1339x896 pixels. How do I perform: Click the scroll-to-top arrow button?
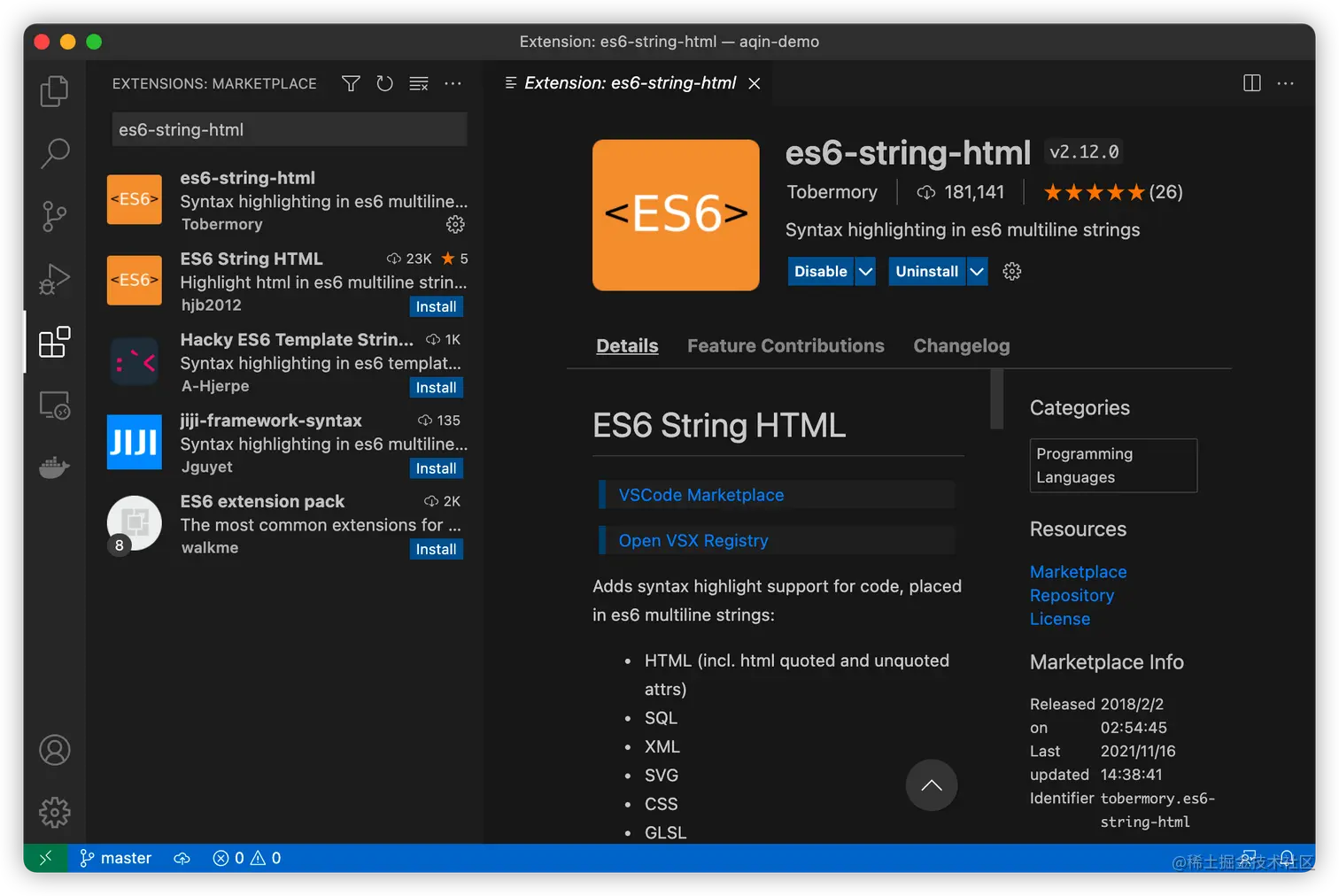pos(932,785)
